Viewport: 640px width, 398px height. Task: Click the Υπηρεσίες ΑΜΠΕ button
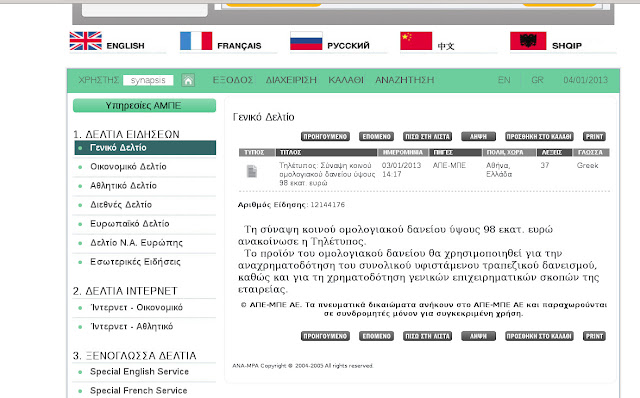(144, 106)
